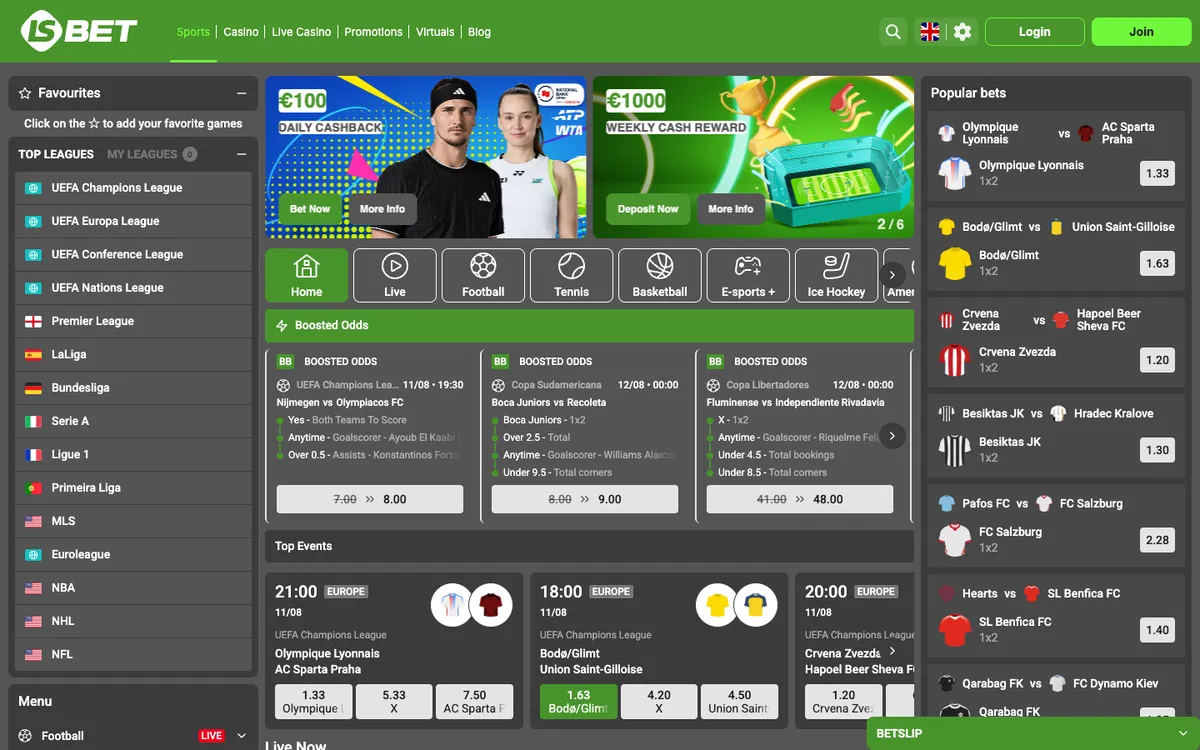Select boosted odds 48.00 for Fluminense
Screen dimensions: 1200x750
click(x=800, y=499)
